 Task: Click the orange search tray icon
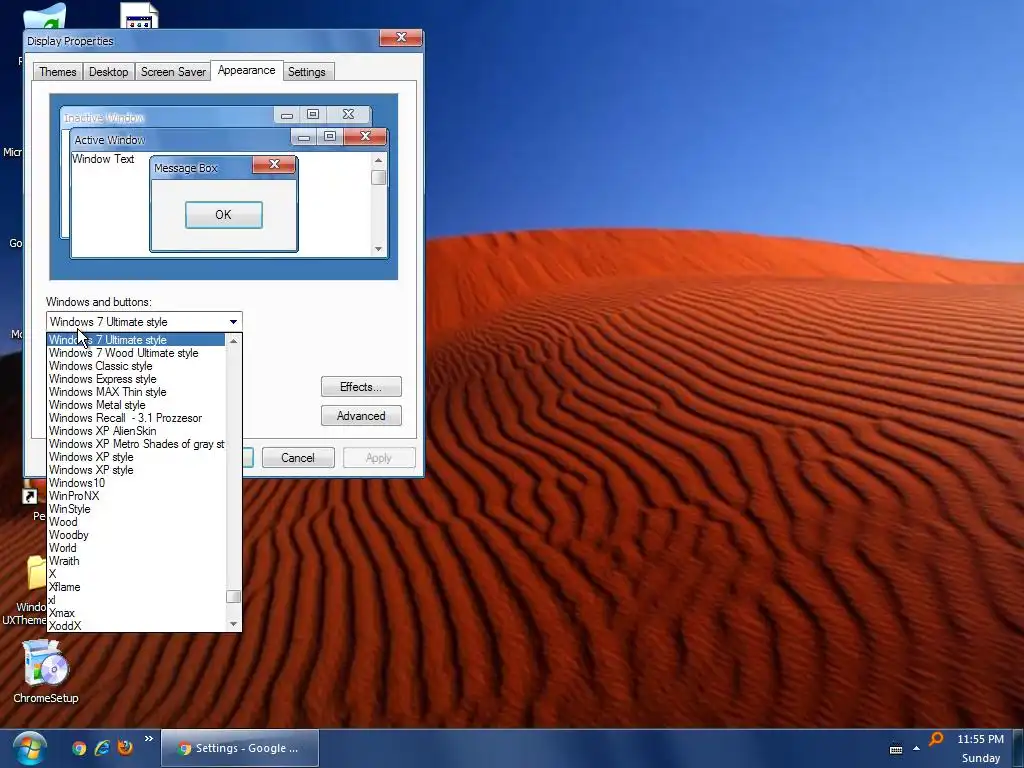936,739
